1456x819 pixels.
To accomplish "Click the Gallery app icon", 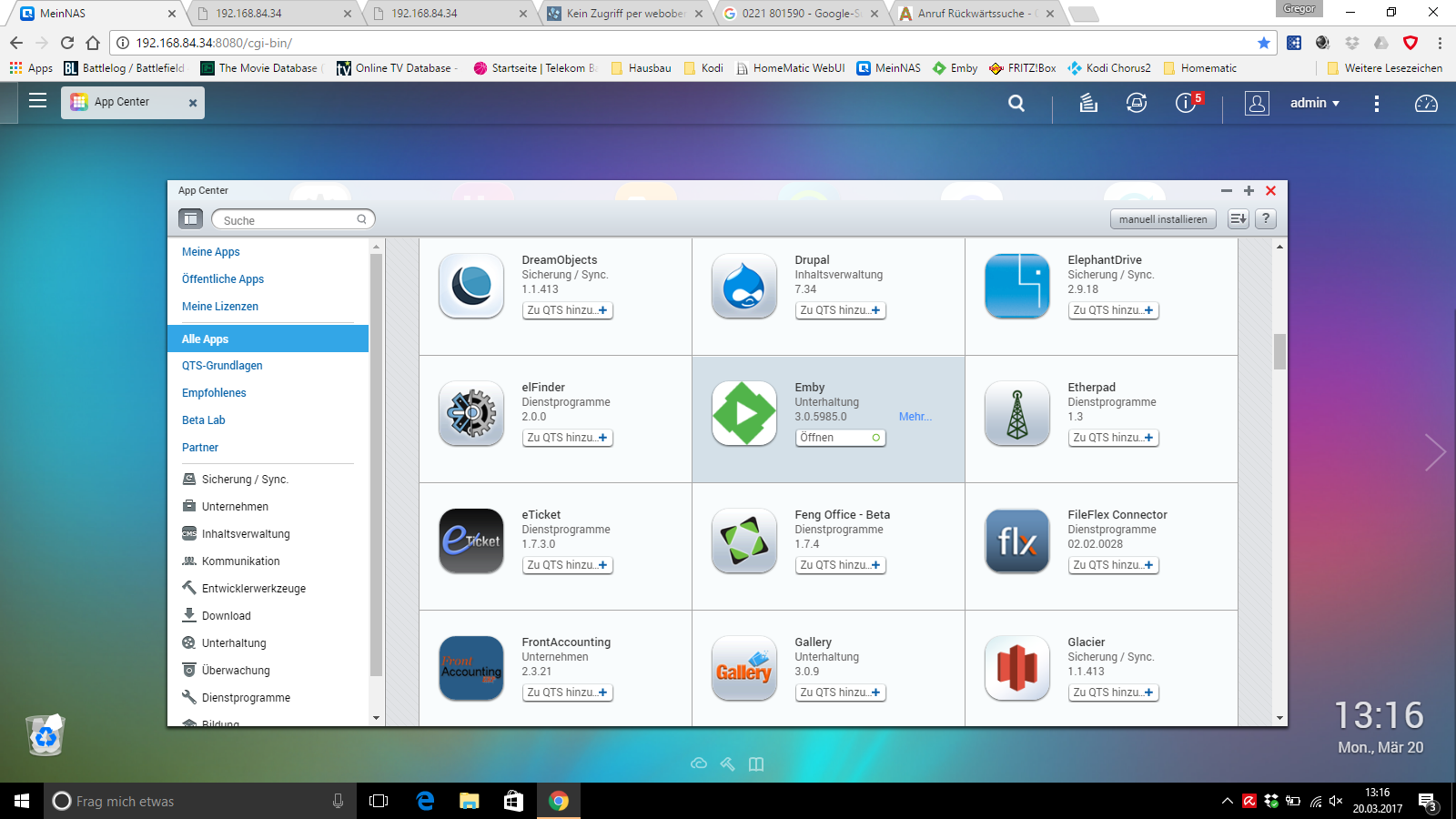I will coord(744,668).
